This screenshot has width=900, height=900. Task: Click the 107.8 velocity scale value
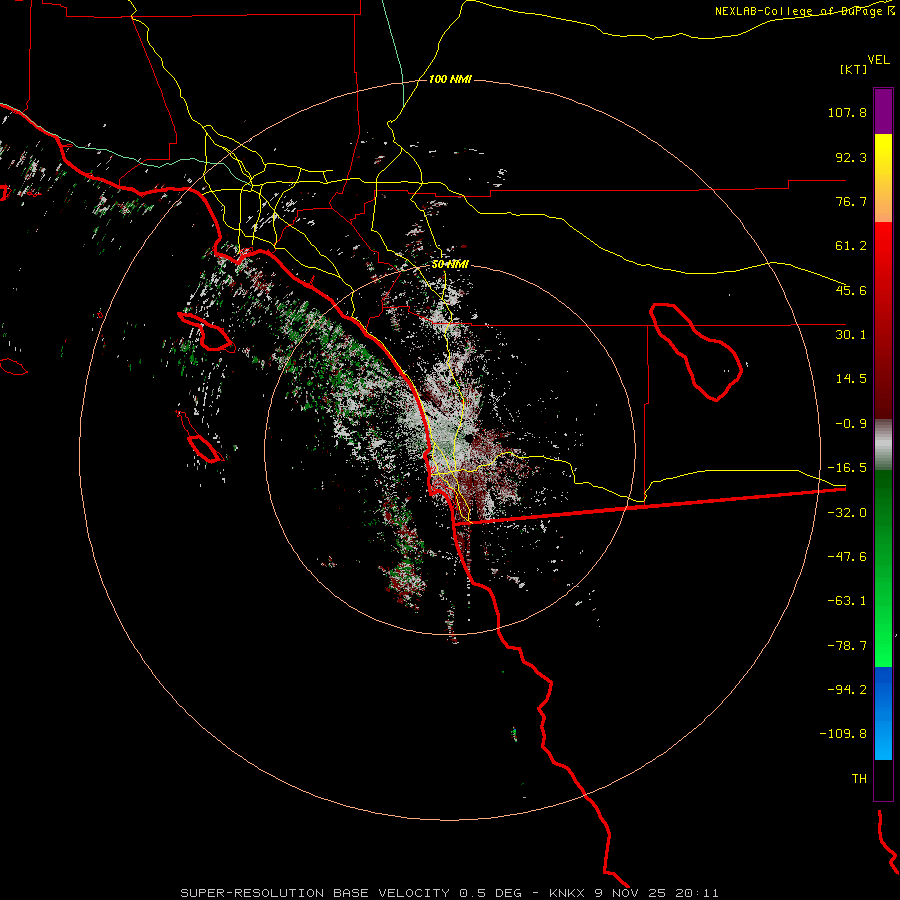[x=847, y=112]
